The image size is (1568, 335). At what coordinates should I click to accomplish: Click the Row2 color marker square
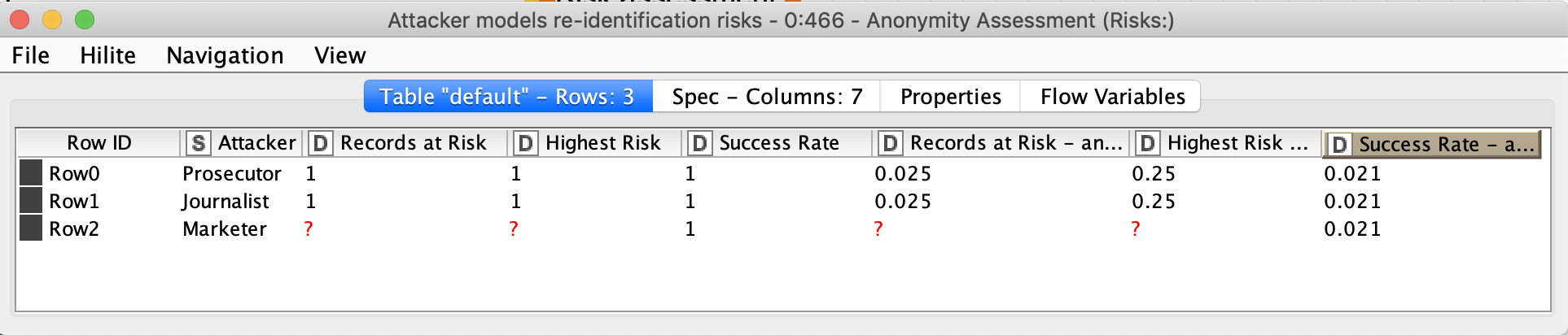pos(31,228)
